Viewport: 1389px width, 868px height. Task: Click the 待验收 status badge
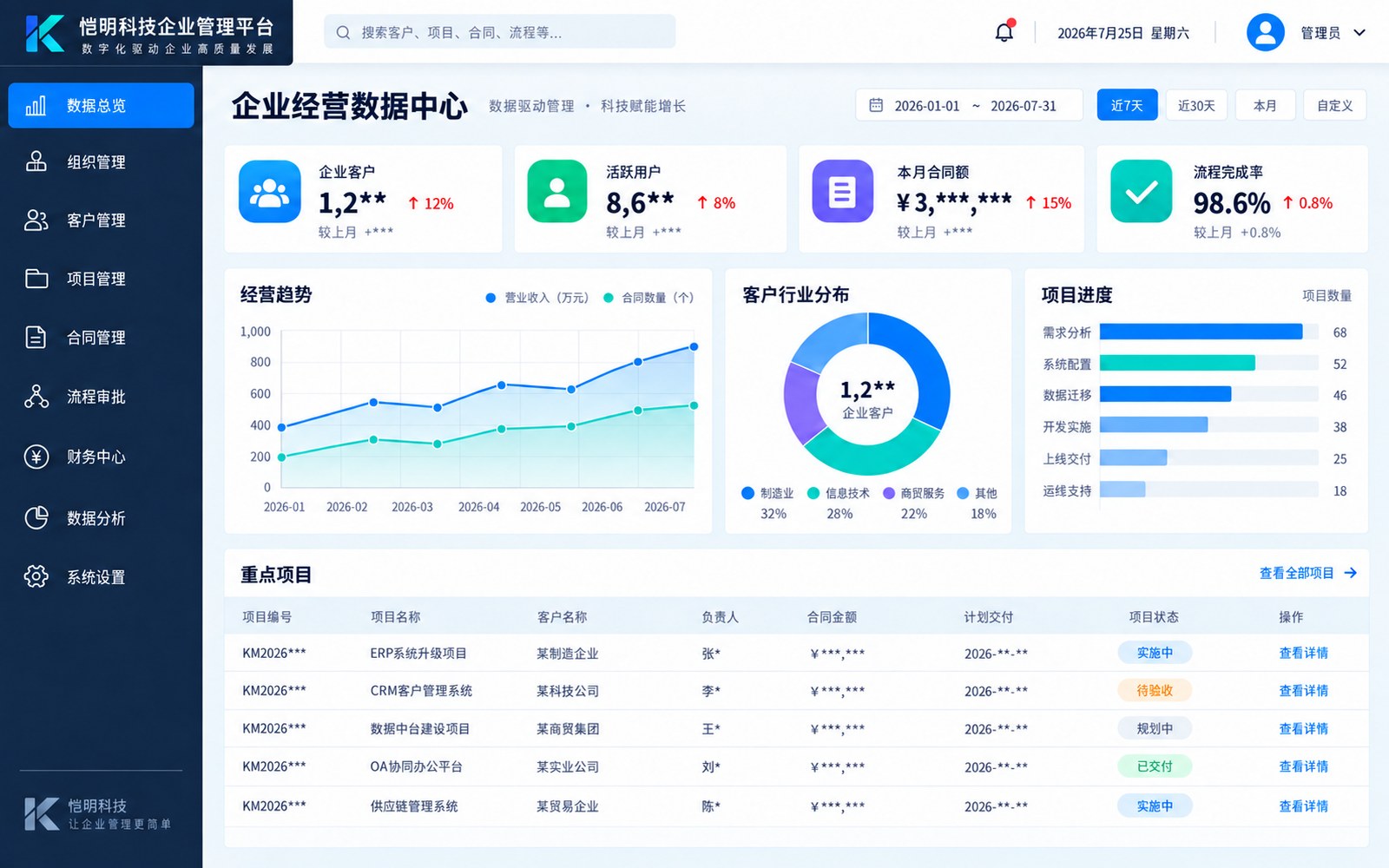1154,690
